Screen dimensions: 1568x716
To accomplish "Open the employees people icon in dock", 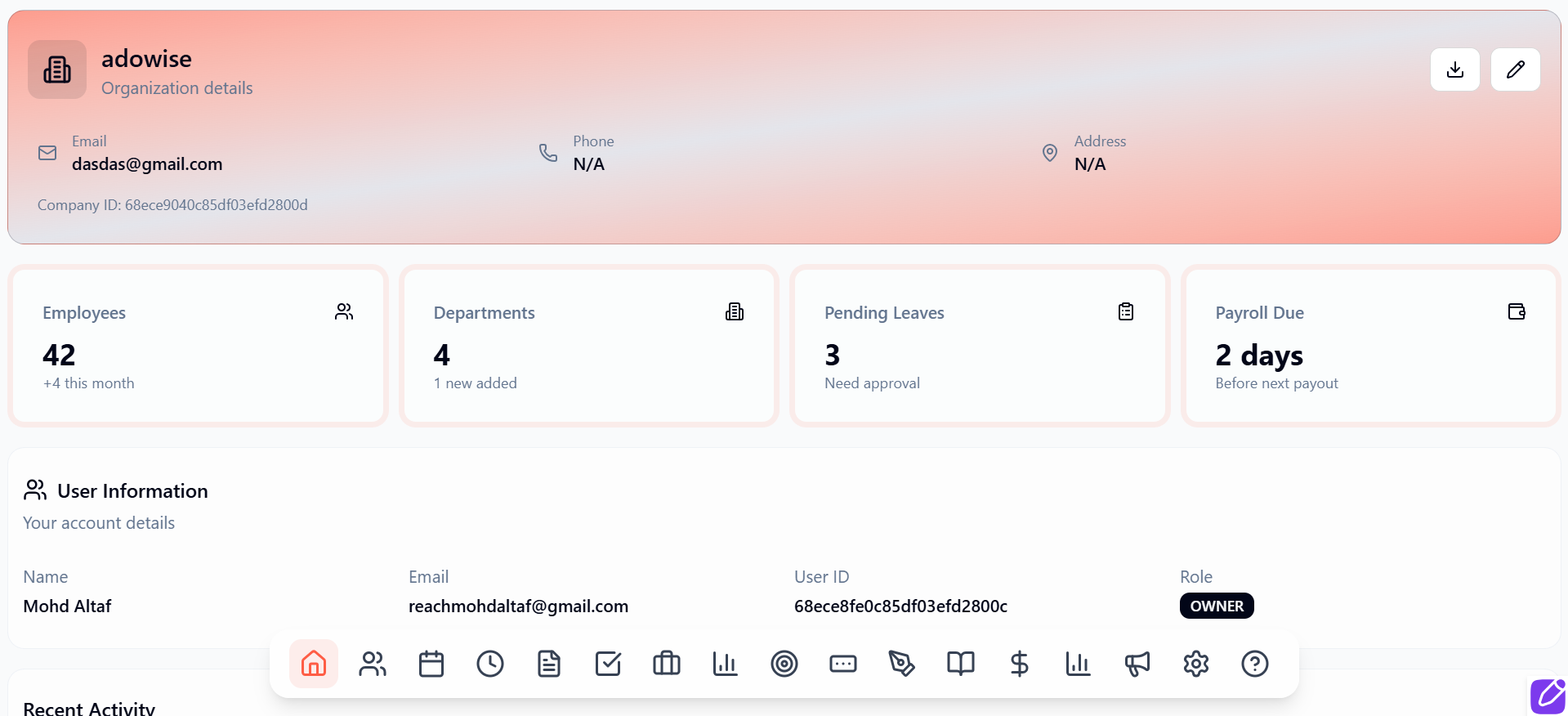I will 373,664.
